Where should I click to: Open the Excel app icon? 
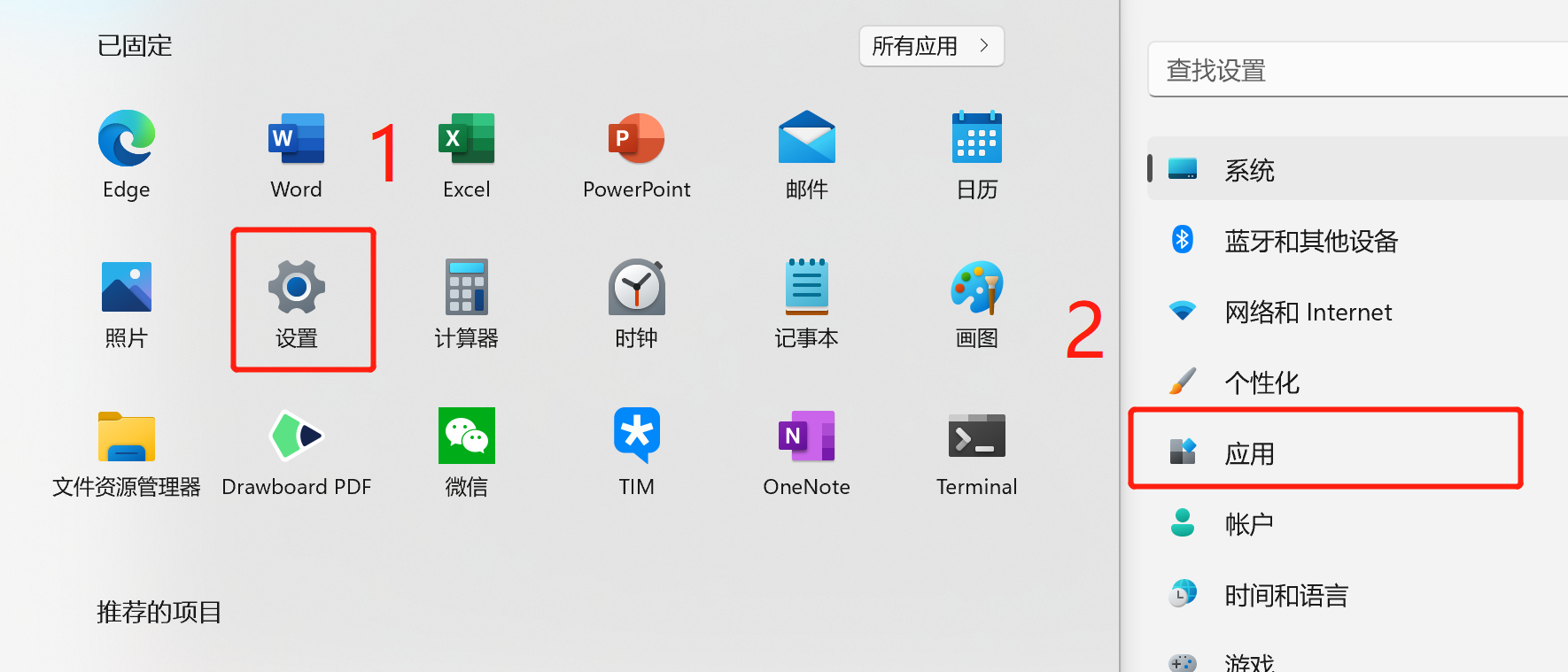(467, 138)
